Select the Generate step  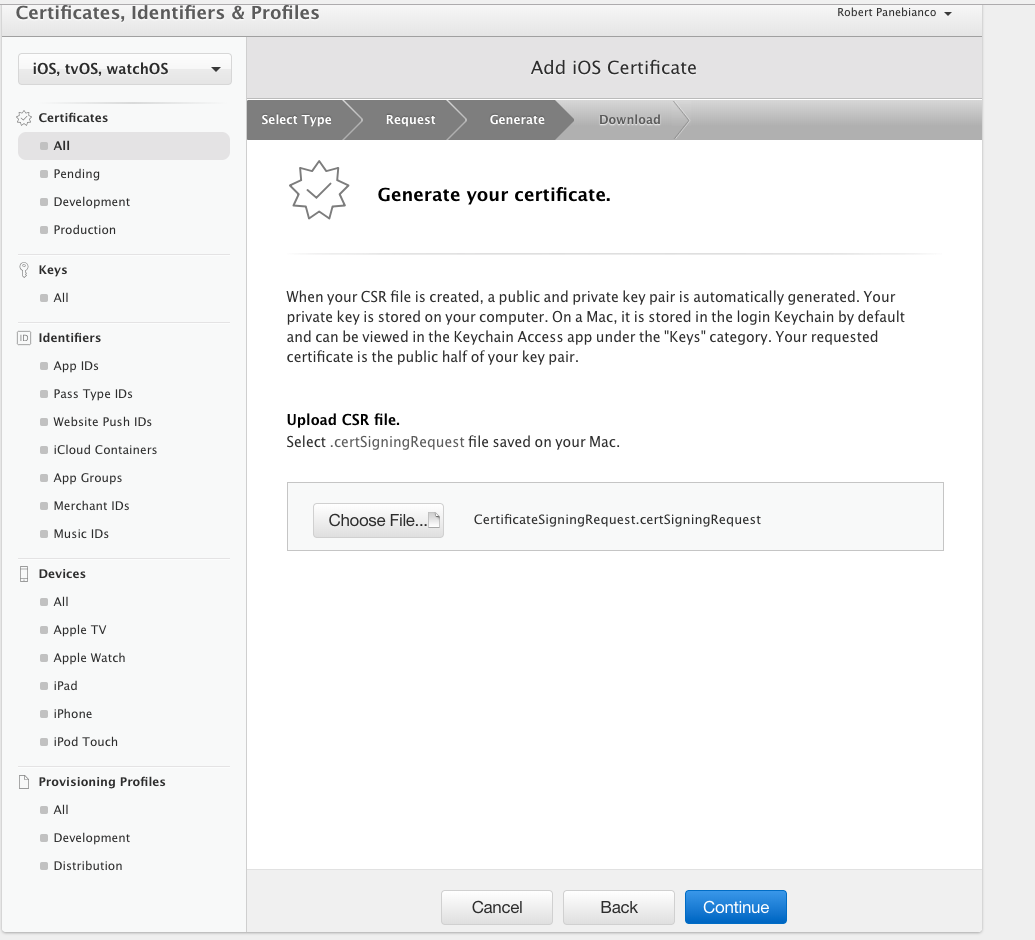pos(517,119)
